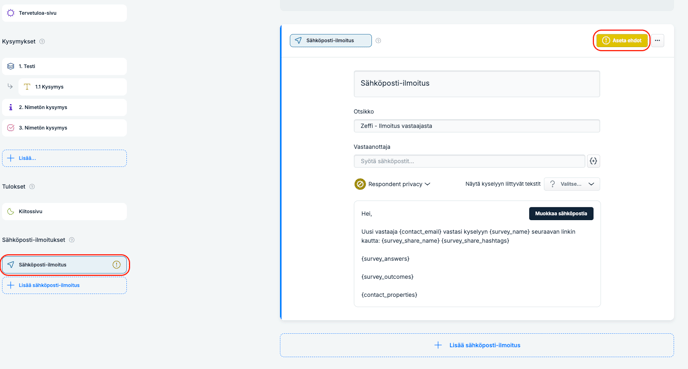The image size is (688, 369).
Task: Open the three-dot menu next to Aseta ehdot
Action: click(657, 40)
